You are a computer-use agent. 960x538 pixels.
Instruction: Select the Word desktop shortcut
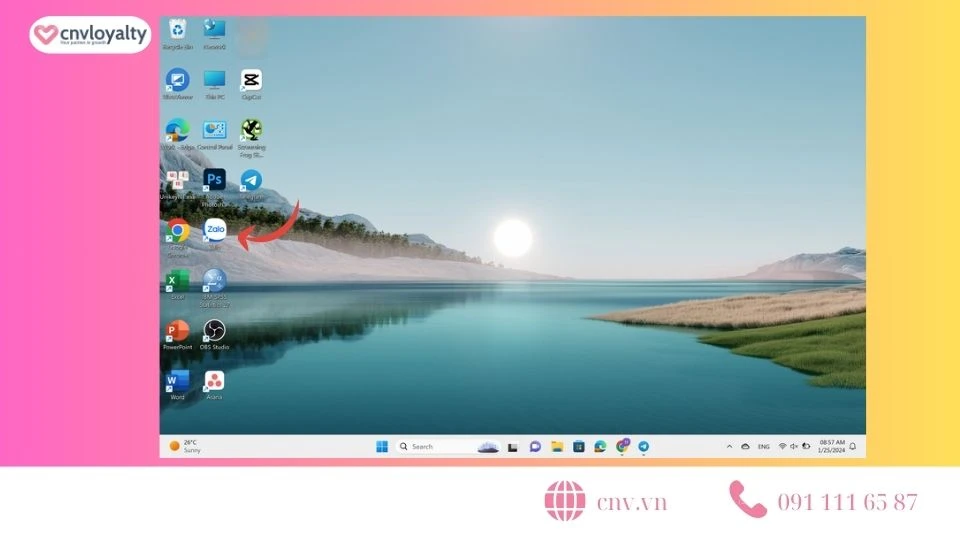[x=177, y=381]
